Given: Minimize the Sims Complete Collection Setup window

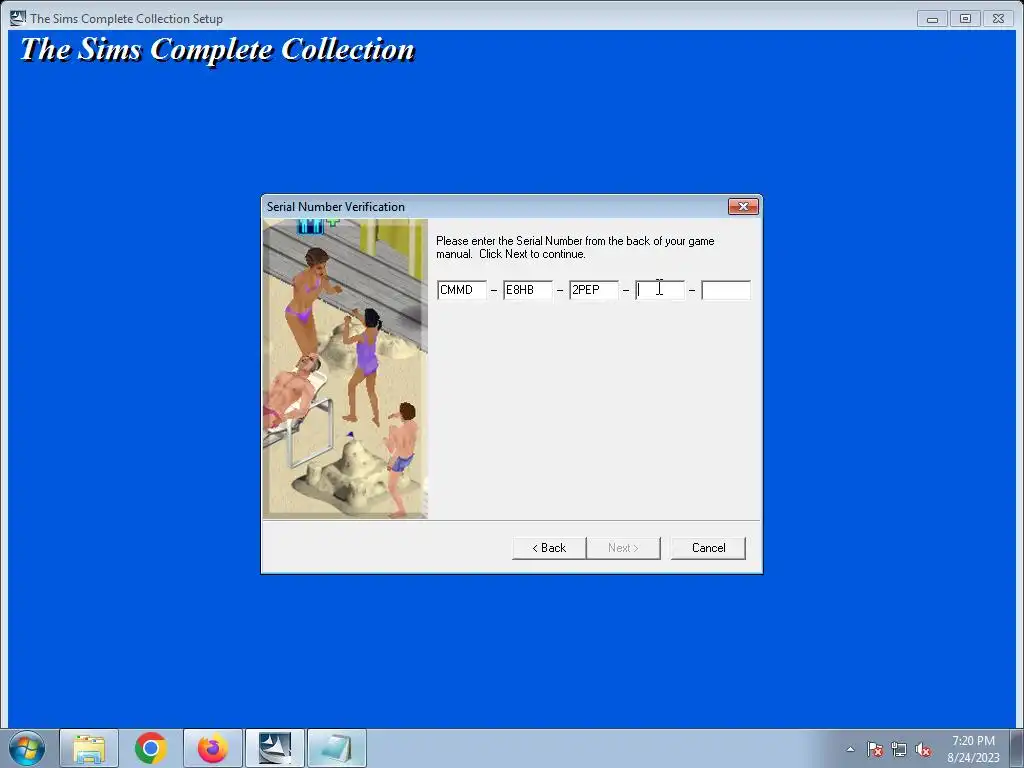Looking at the screenshot, I should click(x=933, y=19).
